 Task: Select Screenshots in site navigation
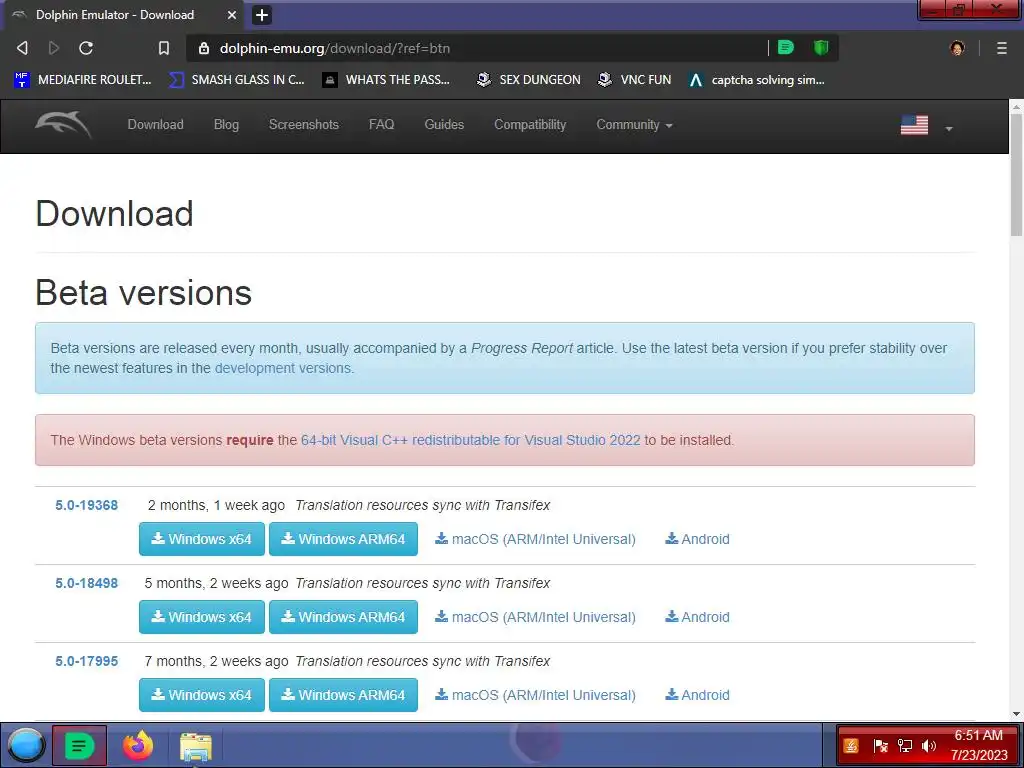pos(304,124)
